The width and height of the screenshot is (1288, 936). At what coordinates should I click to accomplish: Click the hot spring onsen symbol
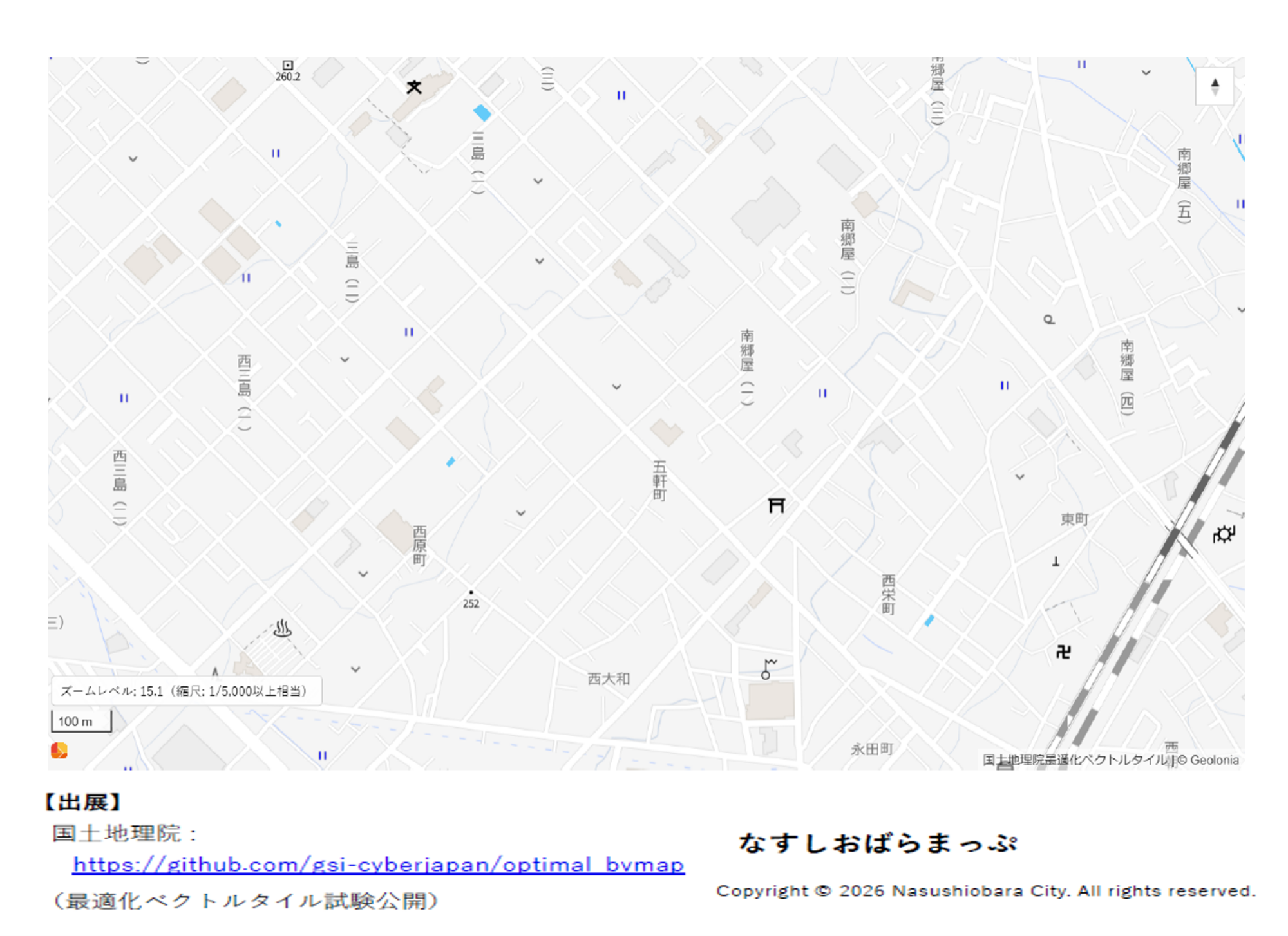[282, 628]
